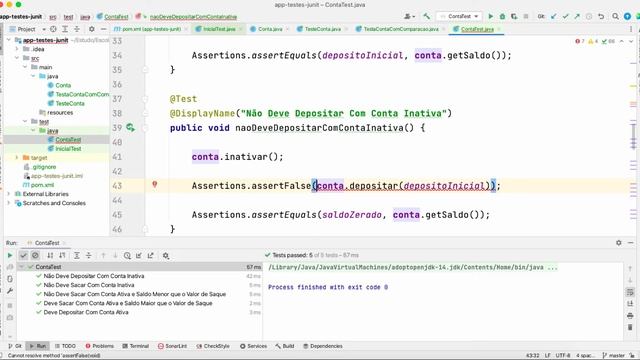Click the Git update project arrow
The height and width of the screenshot is (360, 640).
click(x=553, y=16)
